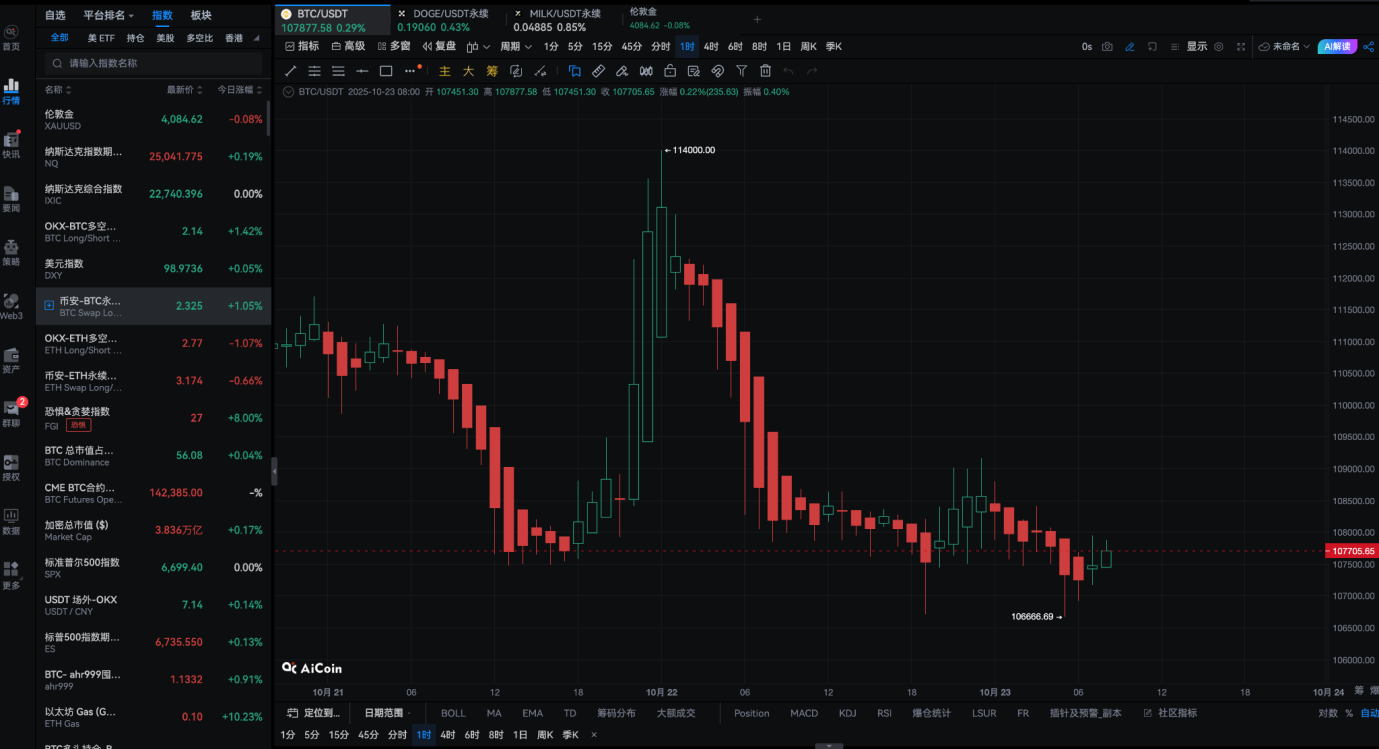Open the 周期 period dropdown
1379x749 pixels.
515,46
